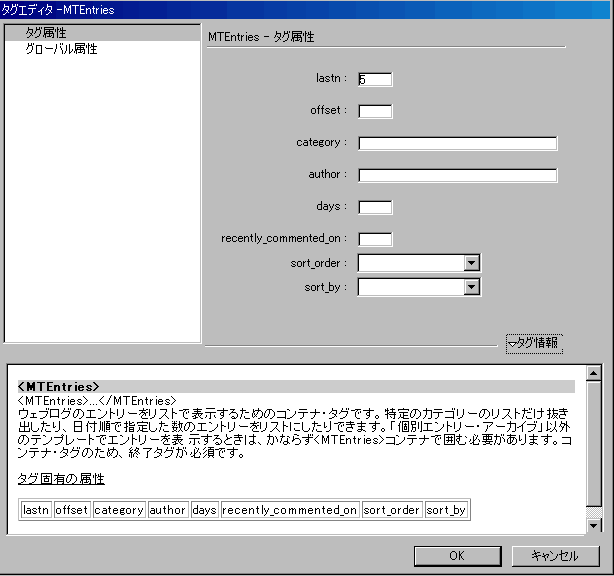
Task: Click the sort_by attribute in description table
Action: [x=446, y=510]
